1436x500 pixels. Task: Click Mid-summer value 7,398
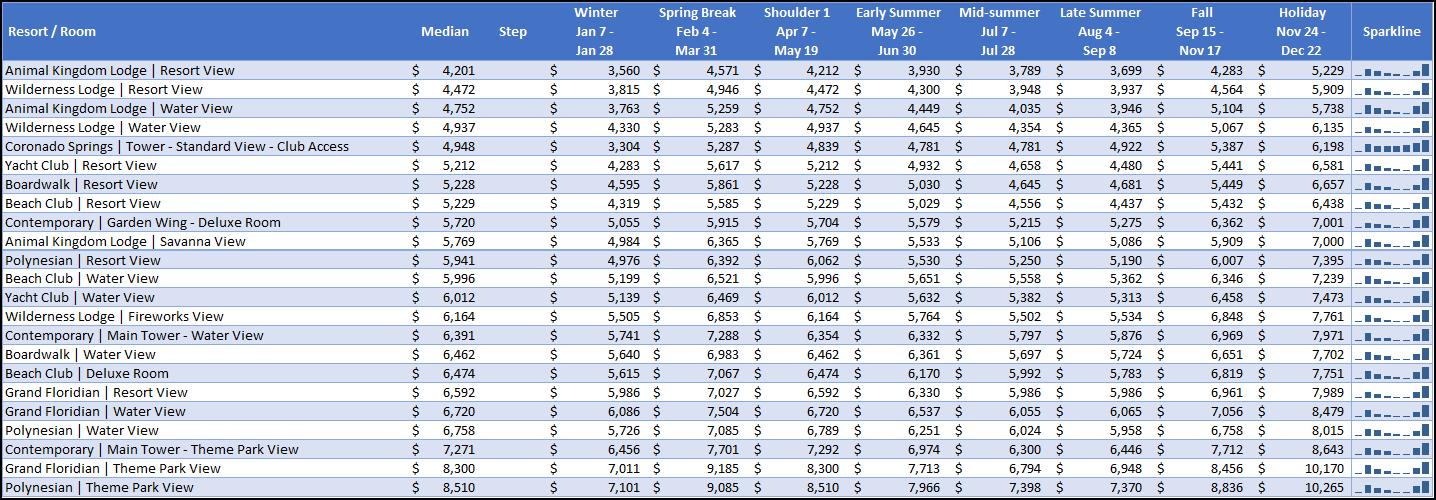[x=1025, y=487]
